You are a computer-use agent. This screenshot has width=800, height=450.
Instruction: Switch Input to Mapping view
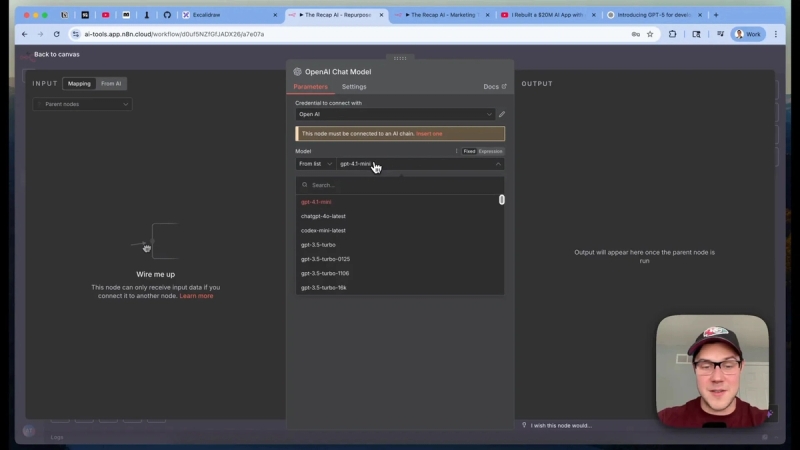(79, 84)
